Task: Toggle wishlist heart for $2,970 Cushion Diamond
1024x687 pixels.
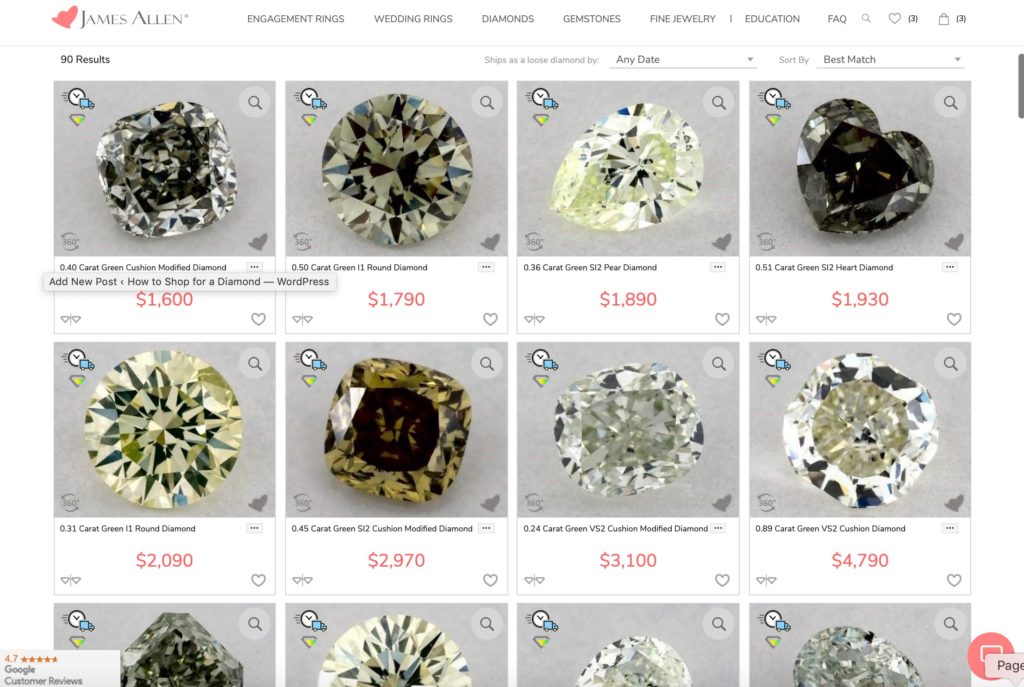Action: [x=490, y=580]
